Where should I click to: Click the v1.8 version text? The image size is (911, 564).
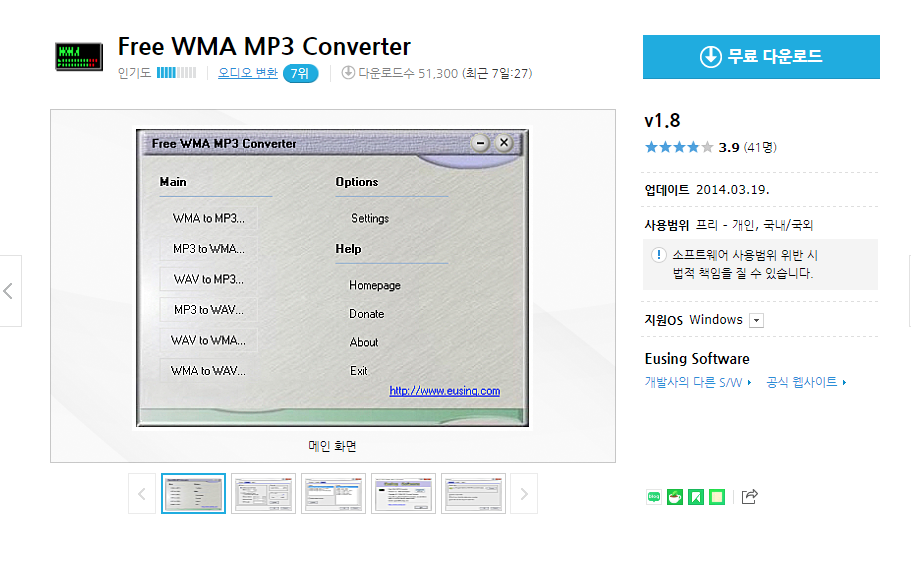coord(662,120)
